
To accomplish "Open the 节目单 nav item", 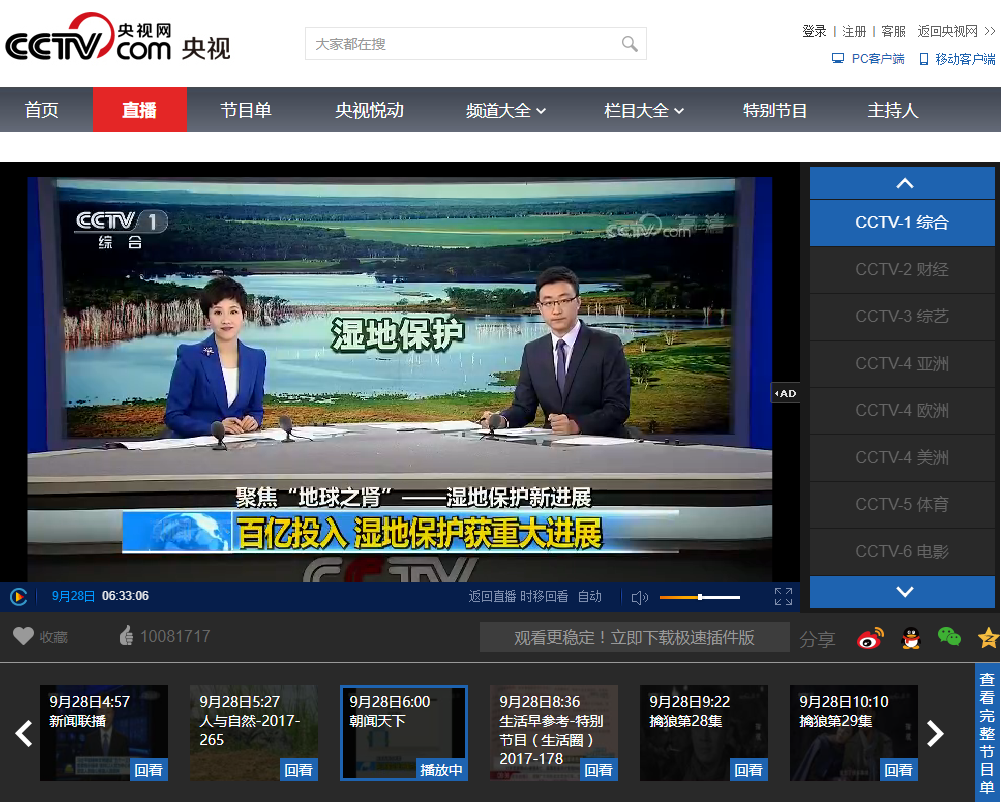I will (x=246, y=110).
